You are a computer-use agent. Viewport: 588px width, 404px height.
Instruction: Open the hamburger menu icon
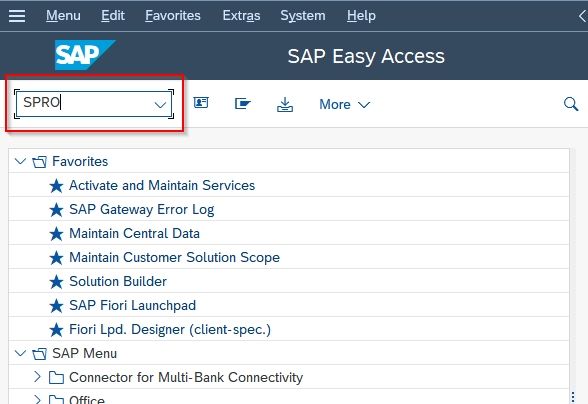pos(17,16)
